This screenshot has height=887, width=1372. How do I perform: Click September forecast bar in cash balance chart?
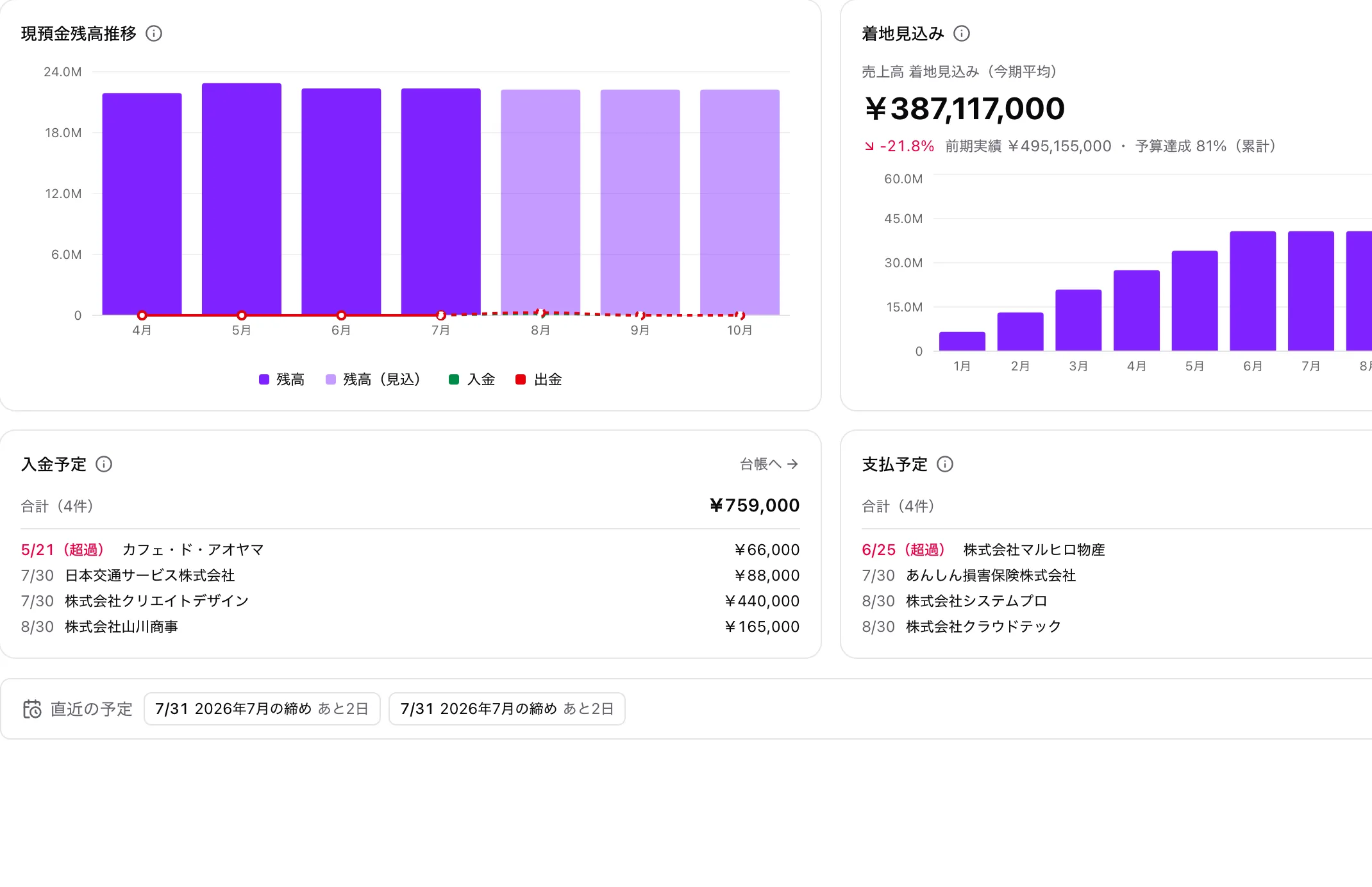(x=640, y=202)
